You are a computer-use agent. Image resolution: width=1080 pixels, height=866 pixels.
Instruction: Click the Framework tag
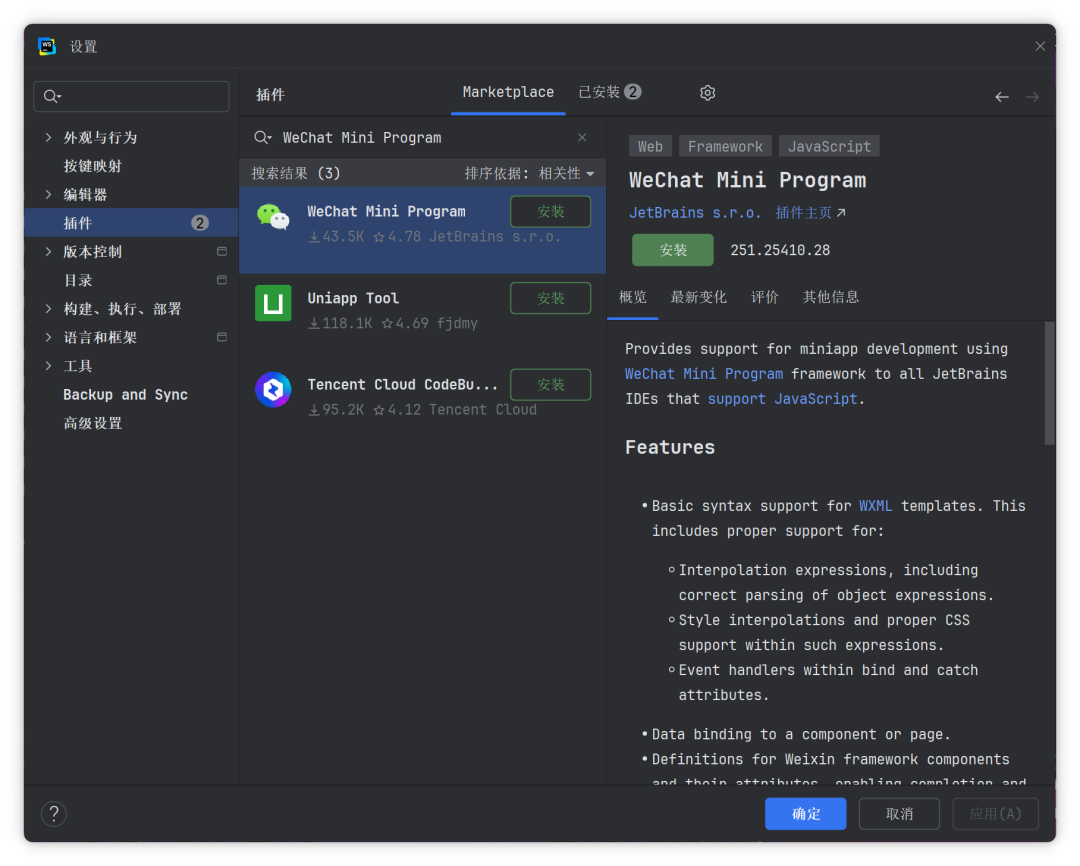click(725, 147)
